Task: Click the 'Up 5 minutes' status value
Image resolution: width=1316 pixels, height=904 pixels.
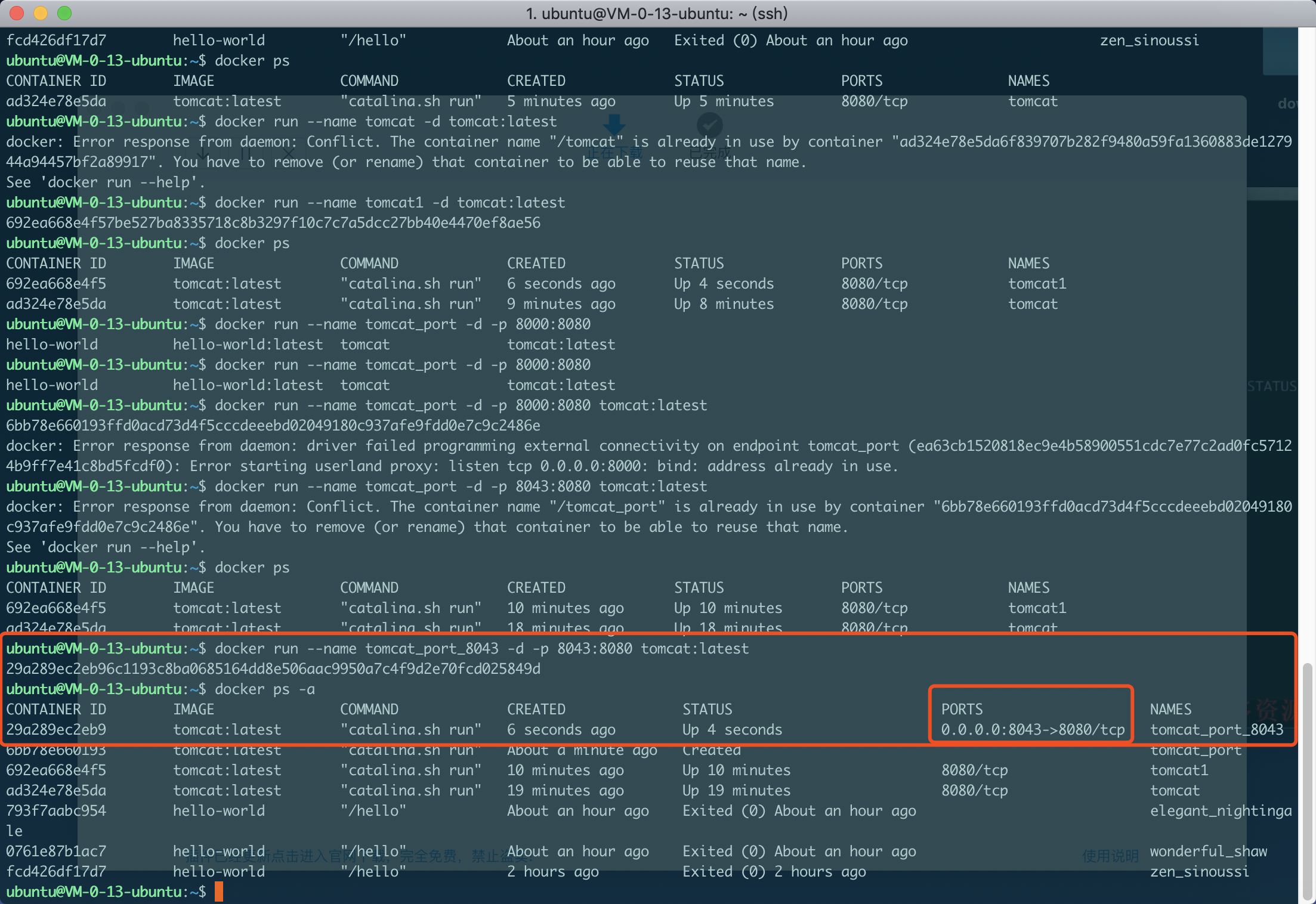Action: coord(724,101)
